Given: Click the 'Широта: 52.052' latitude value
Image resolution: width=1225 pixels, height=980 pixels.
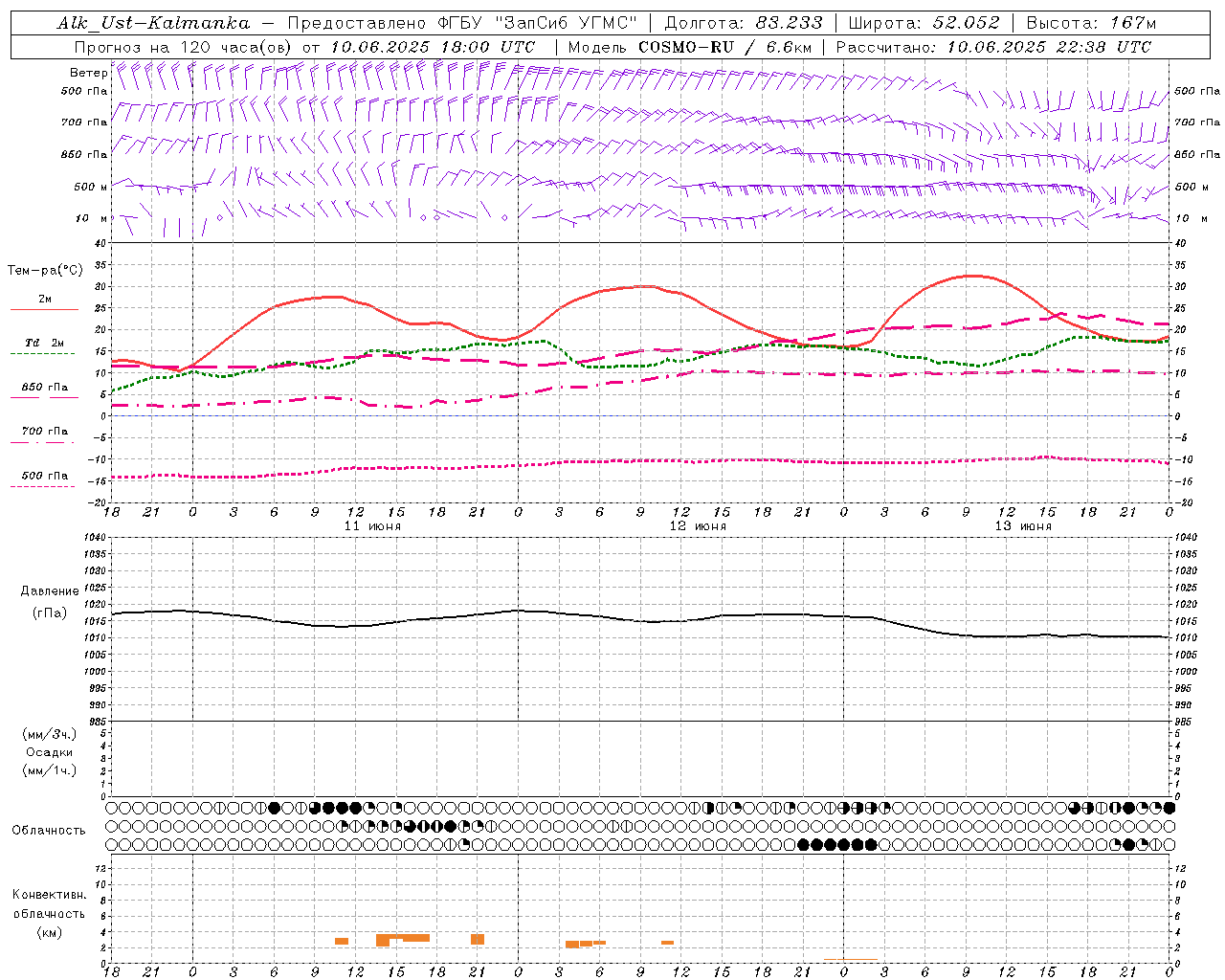Looking at the screenshot, I should (924, 23).
